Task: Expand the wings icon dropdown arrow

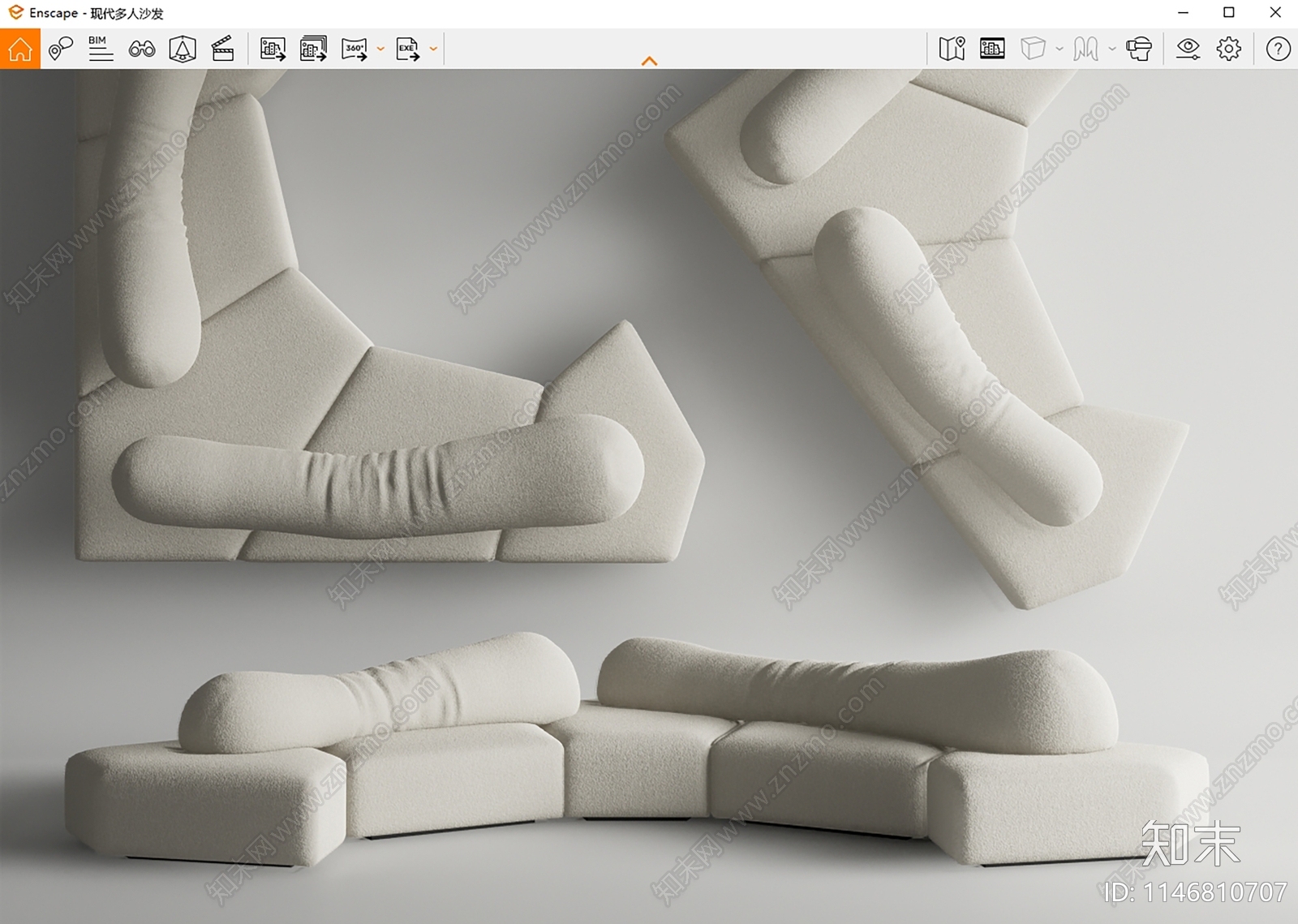Action: [x=1112, y=49]
